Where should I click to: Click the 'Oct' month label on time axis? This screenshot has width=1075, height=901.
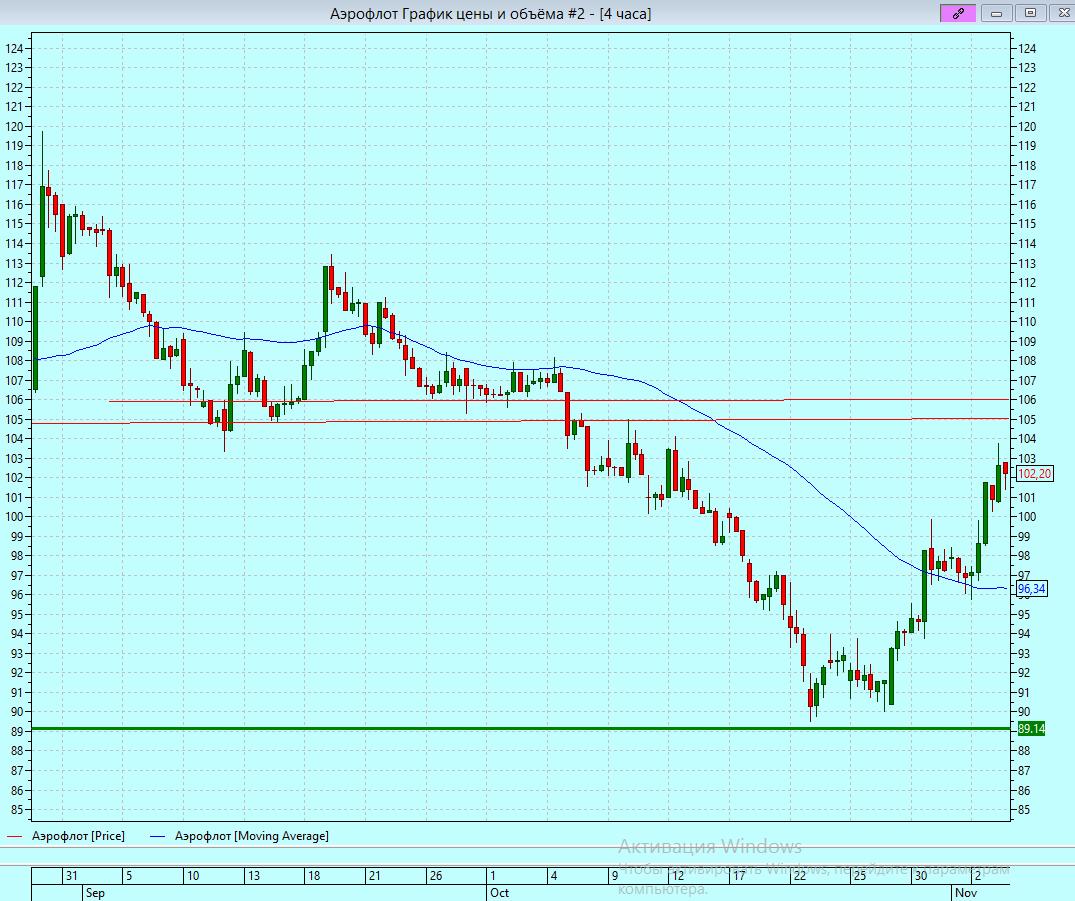coord(500,893)
